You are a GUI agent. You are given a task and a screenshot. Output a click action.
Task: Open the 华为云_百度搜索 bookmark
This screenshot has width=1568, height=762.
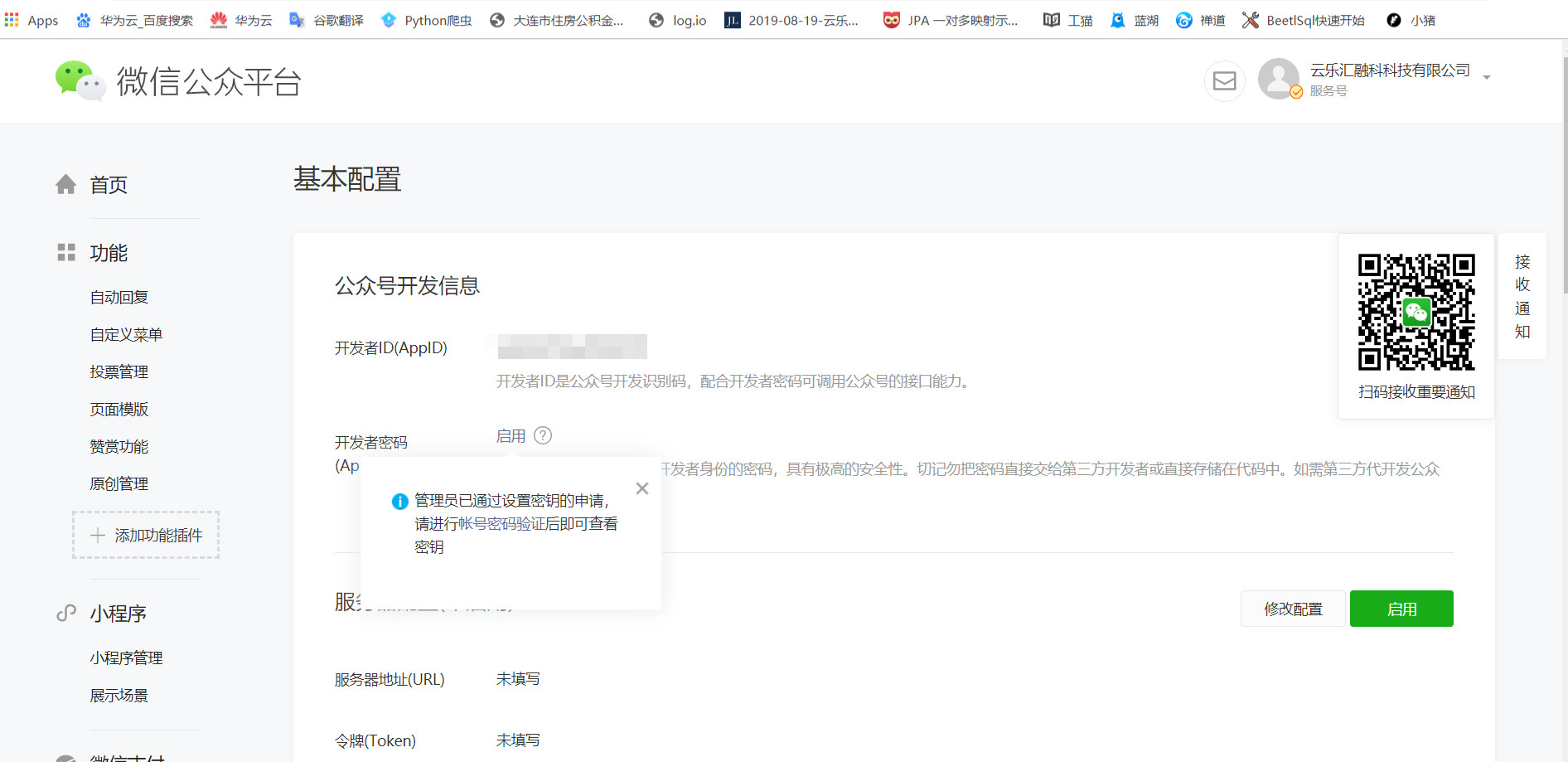point(134,20)
